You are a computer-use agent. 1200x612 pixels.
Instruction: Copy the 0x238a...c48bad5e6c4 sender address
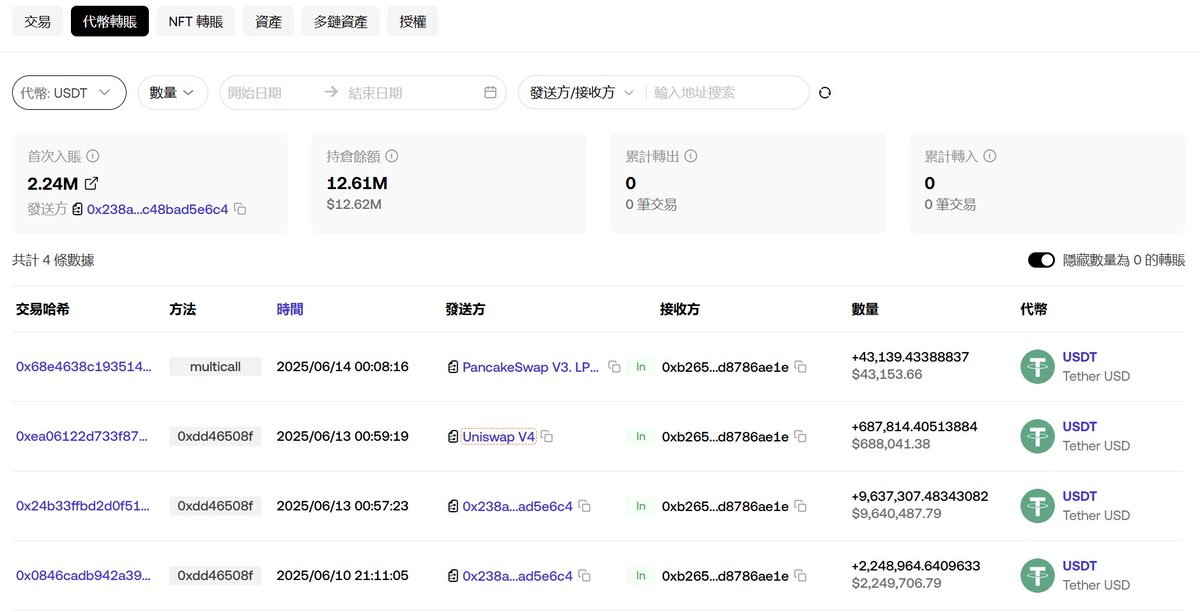pos(241,209)
